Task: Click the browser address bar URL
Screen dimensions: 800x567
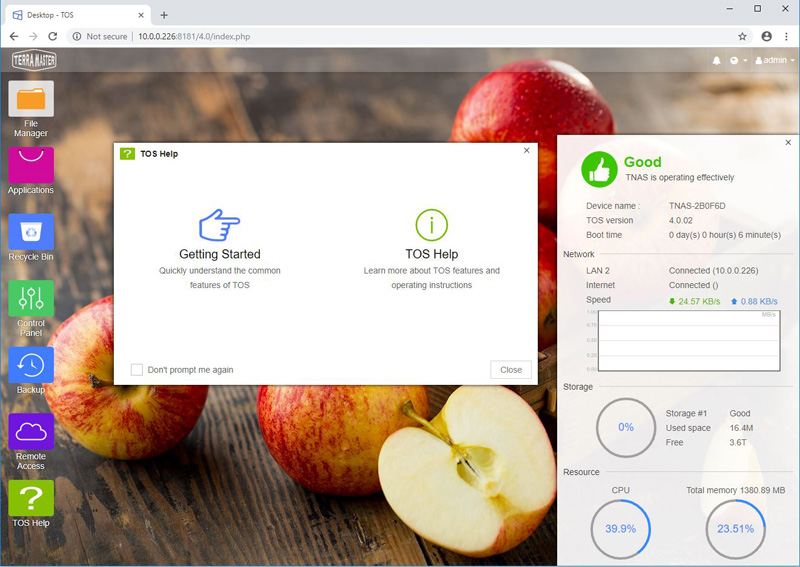Action: (194, 36)
